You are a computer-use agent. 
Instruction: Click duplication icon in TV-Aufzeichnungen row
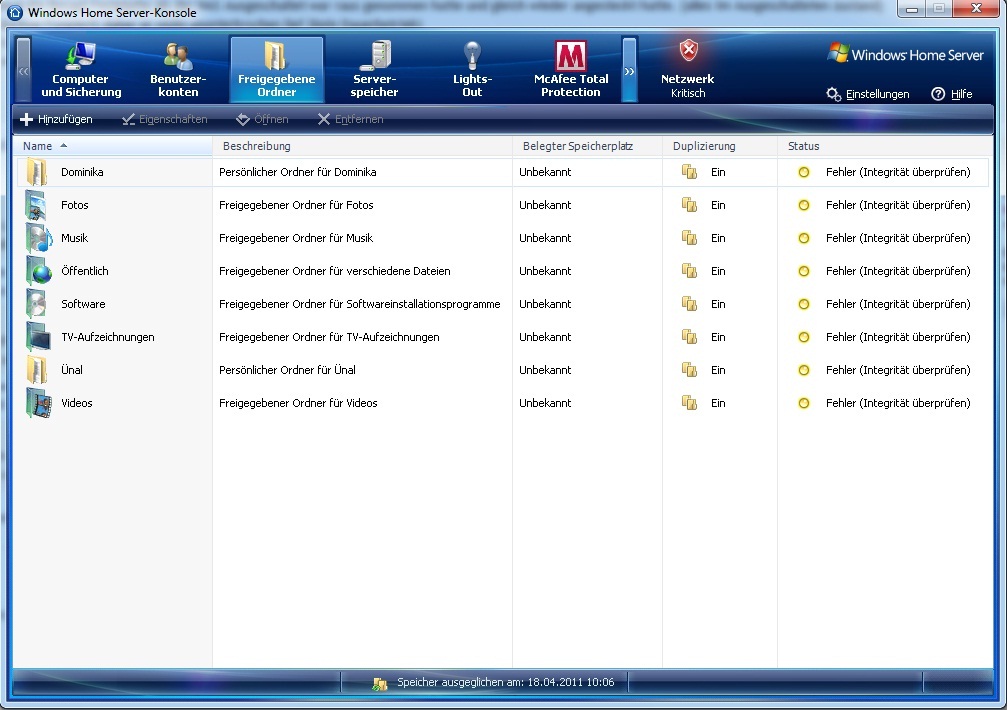click(x=689, y=337)
